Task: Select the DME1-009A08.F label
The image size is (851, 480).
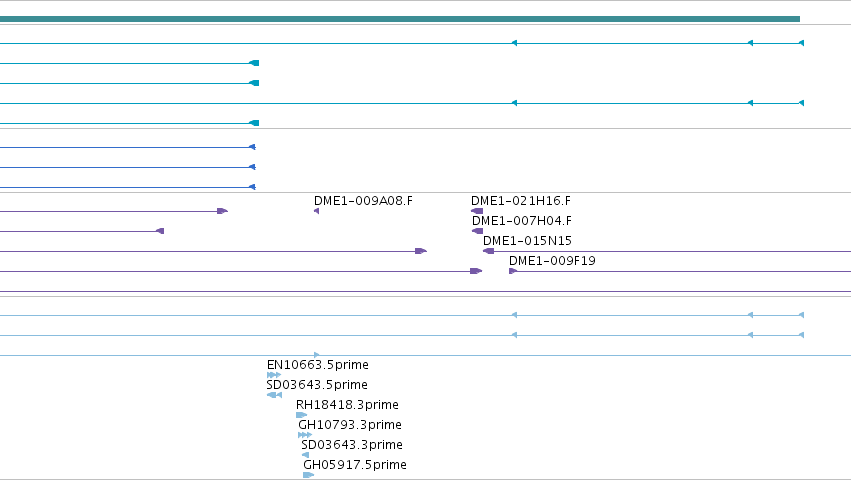Action: pyautogui.click(x=363, y=201)
